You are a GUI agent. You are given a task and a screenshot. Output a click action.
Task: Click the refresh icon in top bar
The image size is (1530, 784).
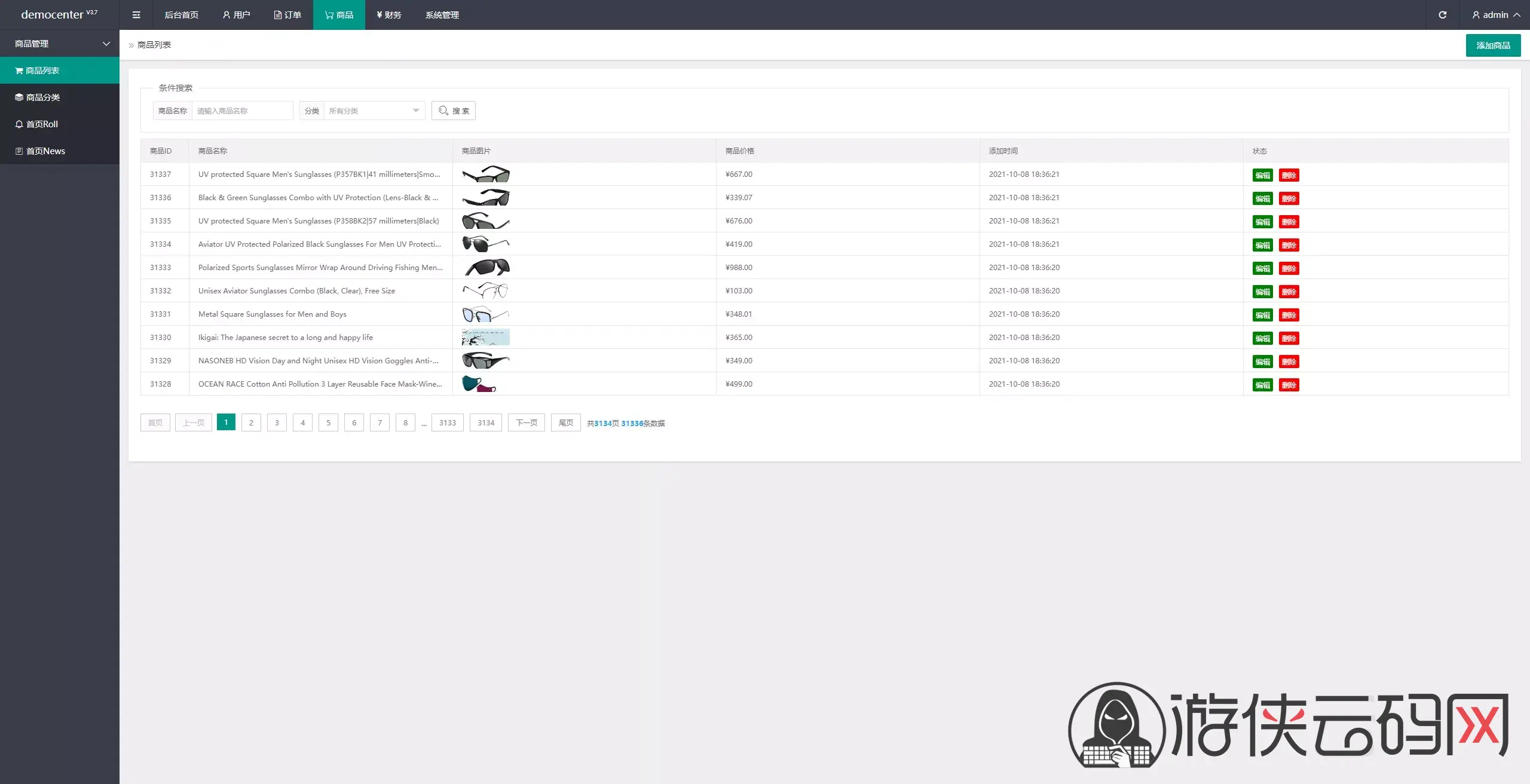point(1442,15)
